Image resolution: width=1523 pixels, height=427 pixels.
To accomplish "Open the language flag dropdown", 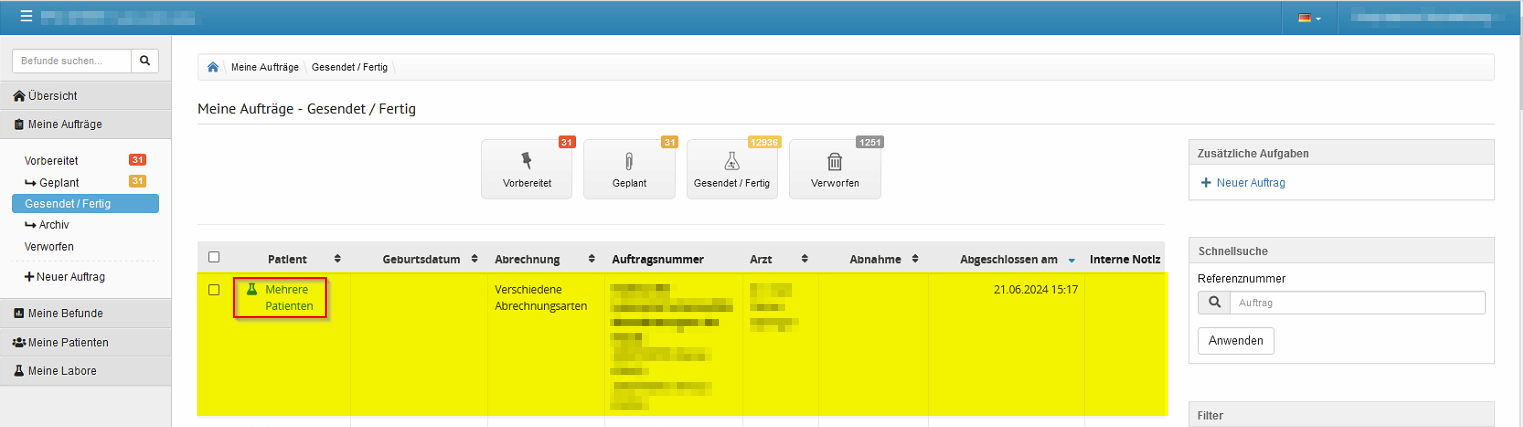I will point(1309,18).
